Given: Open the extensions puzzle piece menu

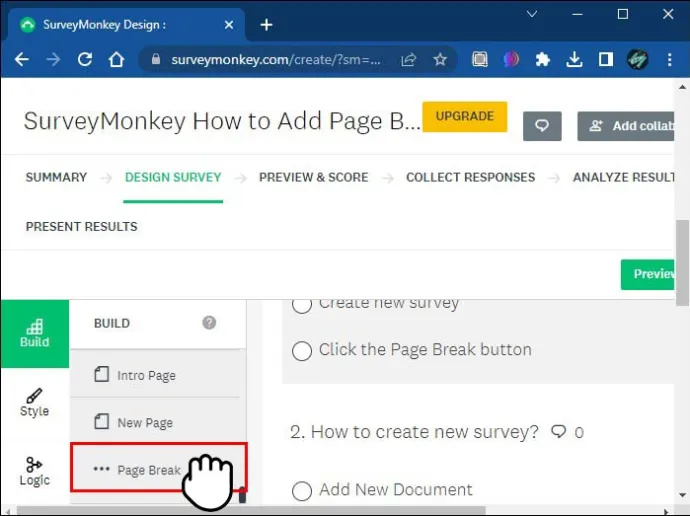Looking at the screenshot, I should pyautogui.click(x=543, y=59).
